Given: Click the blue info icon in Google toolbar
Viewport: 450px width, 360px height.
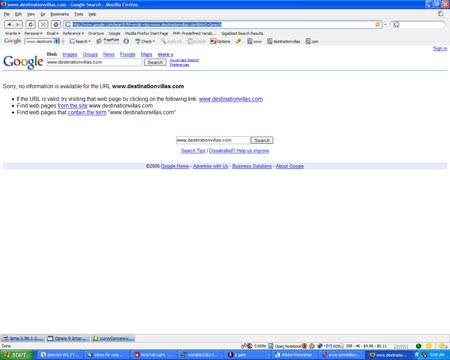Looking at the screenshot, I should 126,41.
